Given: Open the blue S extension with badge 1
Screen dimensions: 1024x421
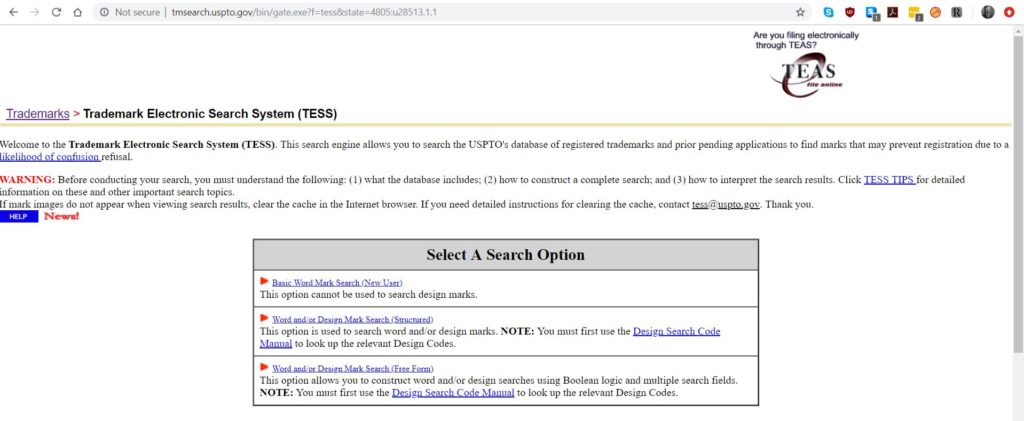Looking at the screenshot, I should tap(872, 12).
